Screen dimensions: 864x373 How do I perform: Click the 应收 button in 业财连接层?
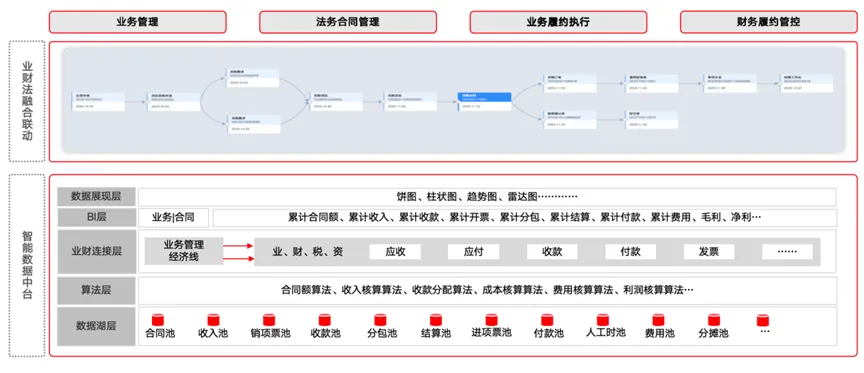point(395,252)
